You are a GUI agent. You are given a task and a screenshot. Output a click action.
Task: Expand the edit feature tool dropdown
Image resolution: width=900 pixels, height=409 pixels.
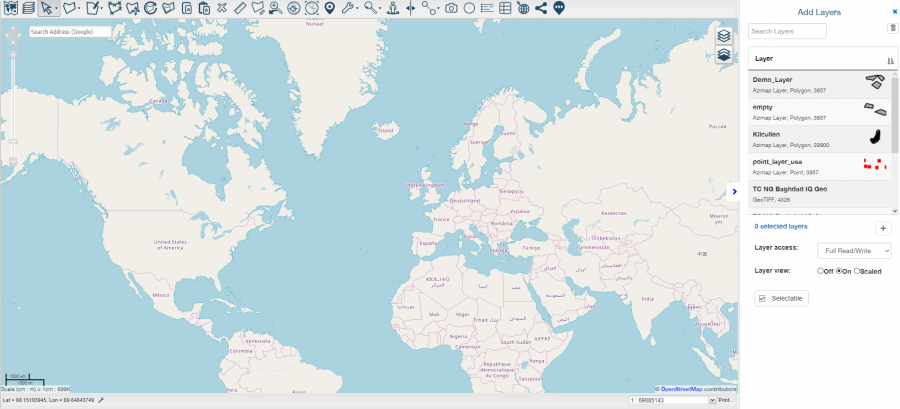[101, 9]
